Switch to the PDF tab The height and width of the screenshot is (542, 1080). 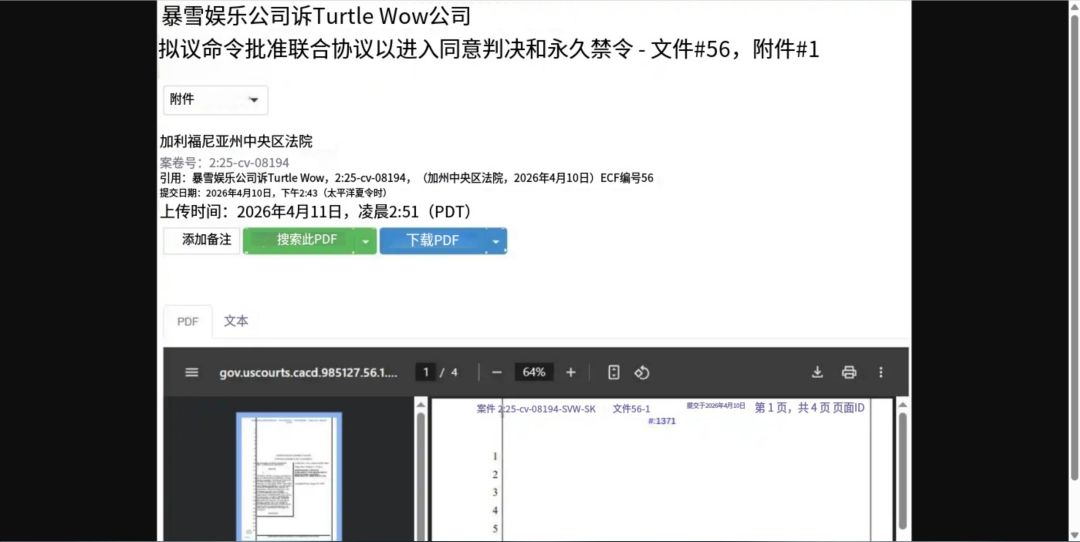(187, 322)
